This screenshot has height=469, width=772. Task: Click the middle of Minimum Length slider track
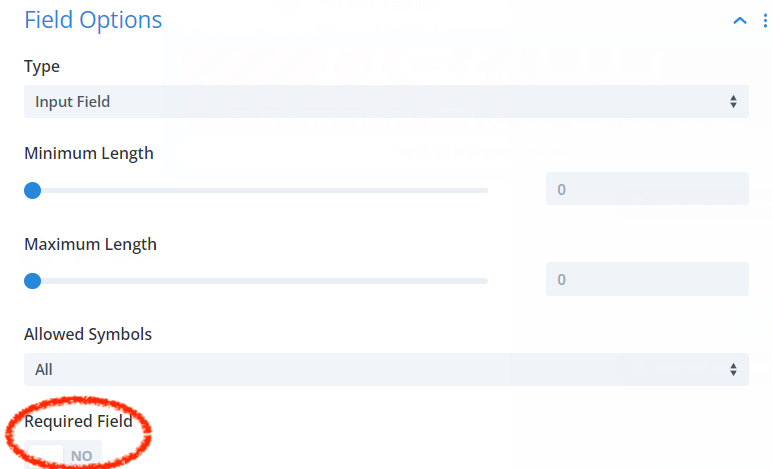256,190
